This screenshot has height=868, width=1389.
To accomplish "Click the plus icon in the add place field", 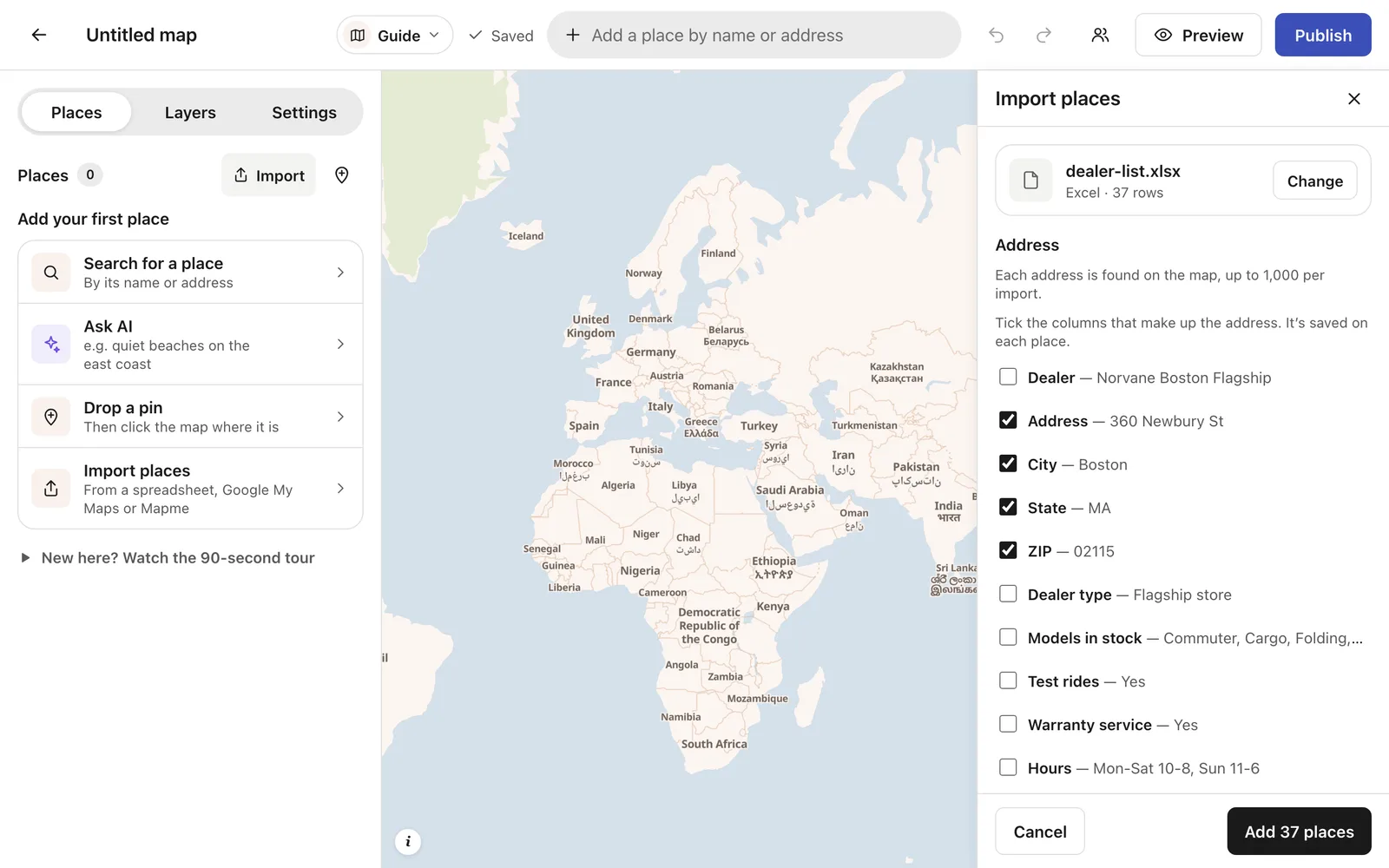I will coord(573,35).
